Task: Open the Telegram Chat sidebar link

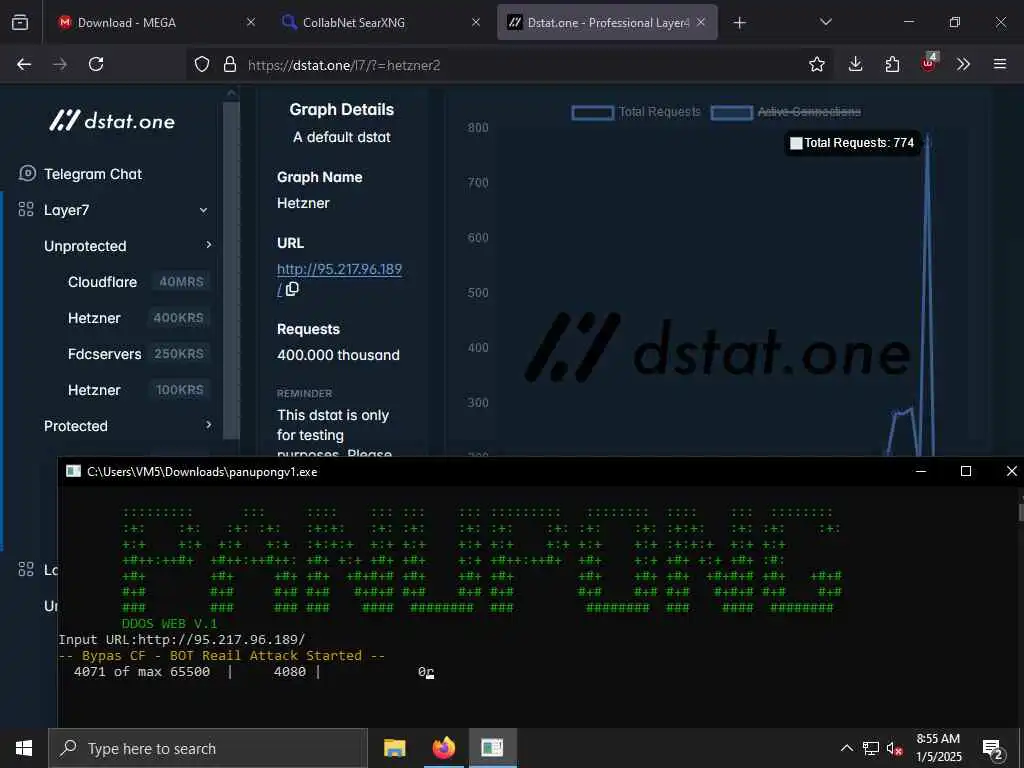Action: tap(93, 174)
